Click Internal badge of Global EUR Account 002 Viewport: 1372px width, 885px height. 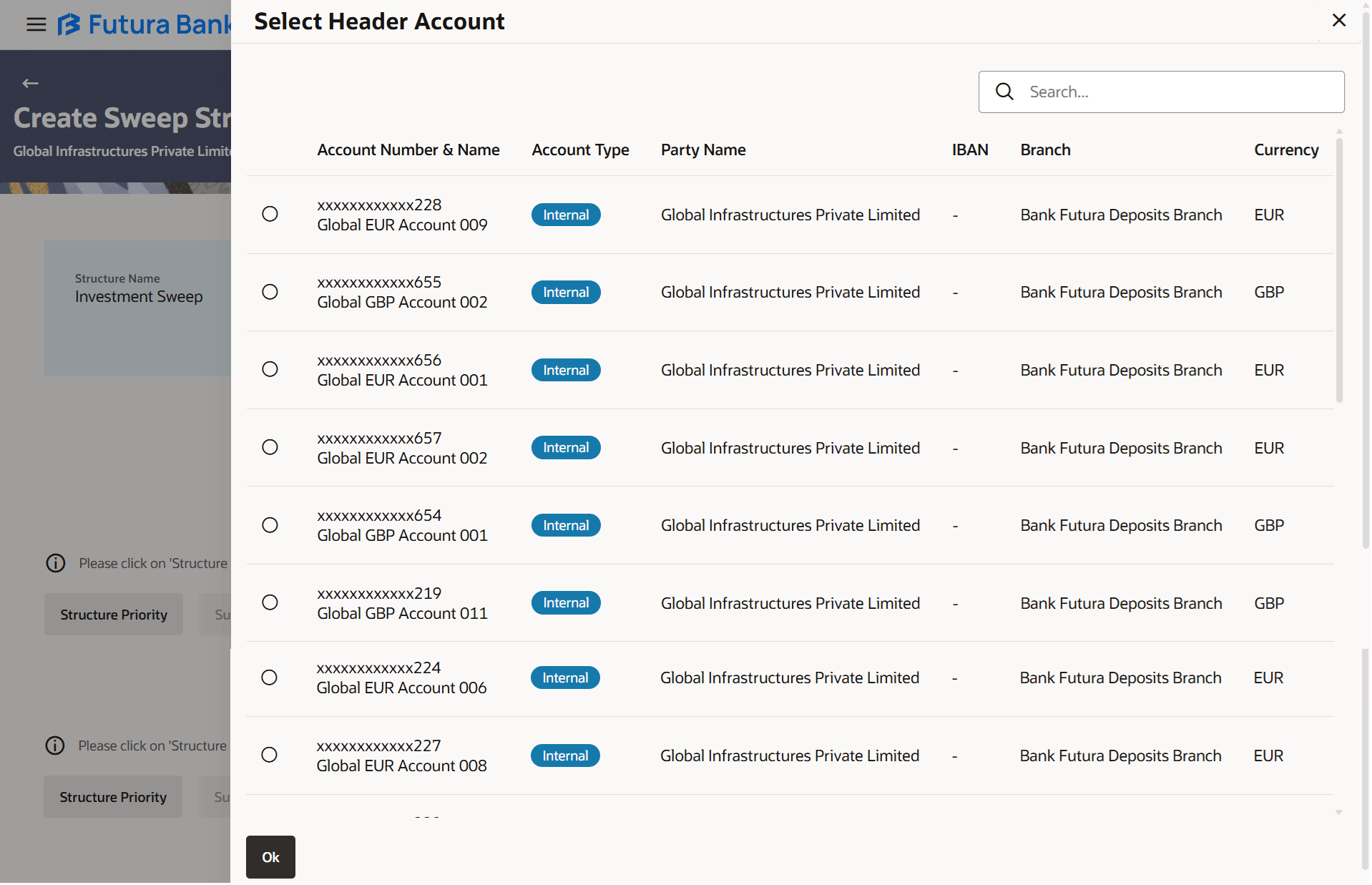(565, 448)
